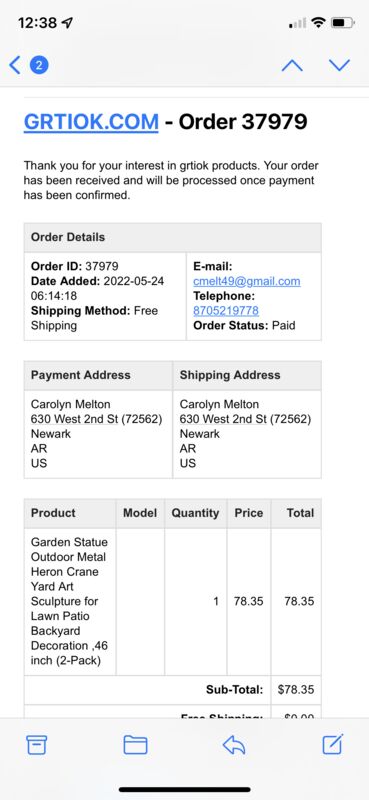The image size is (369, 800).
Task: Tap the Sub-Total amount $78.35
Action: pyautogui.click(x=296, y=690)
